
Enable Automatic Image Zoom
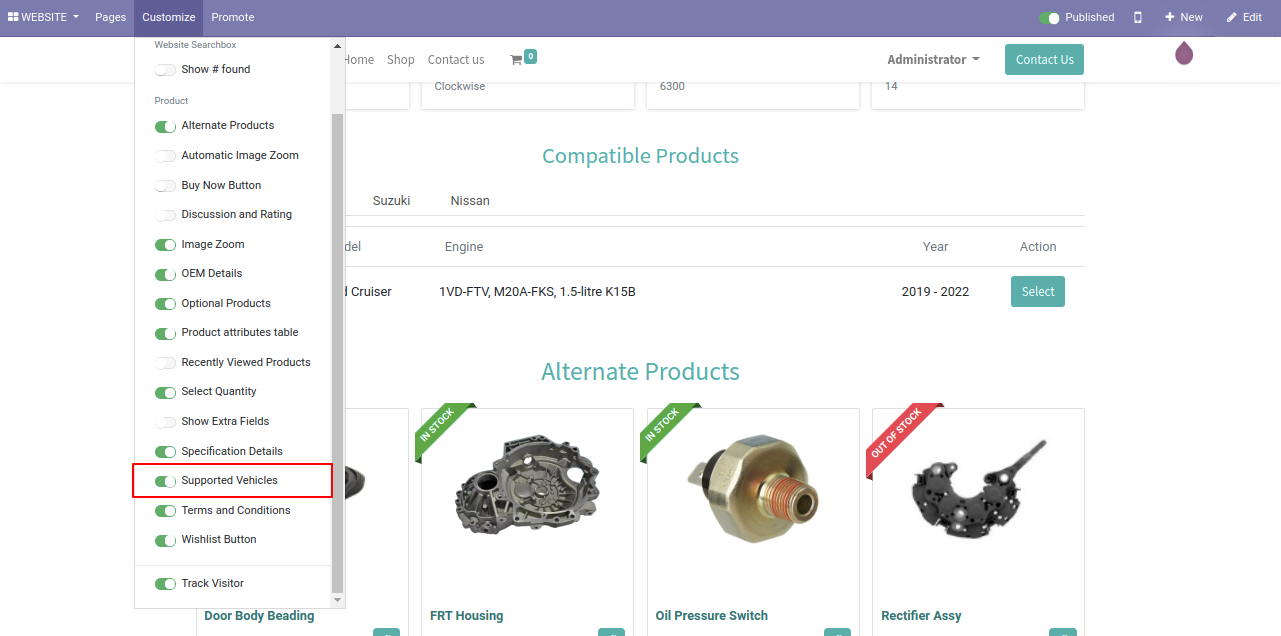click(x=165, y=156)
